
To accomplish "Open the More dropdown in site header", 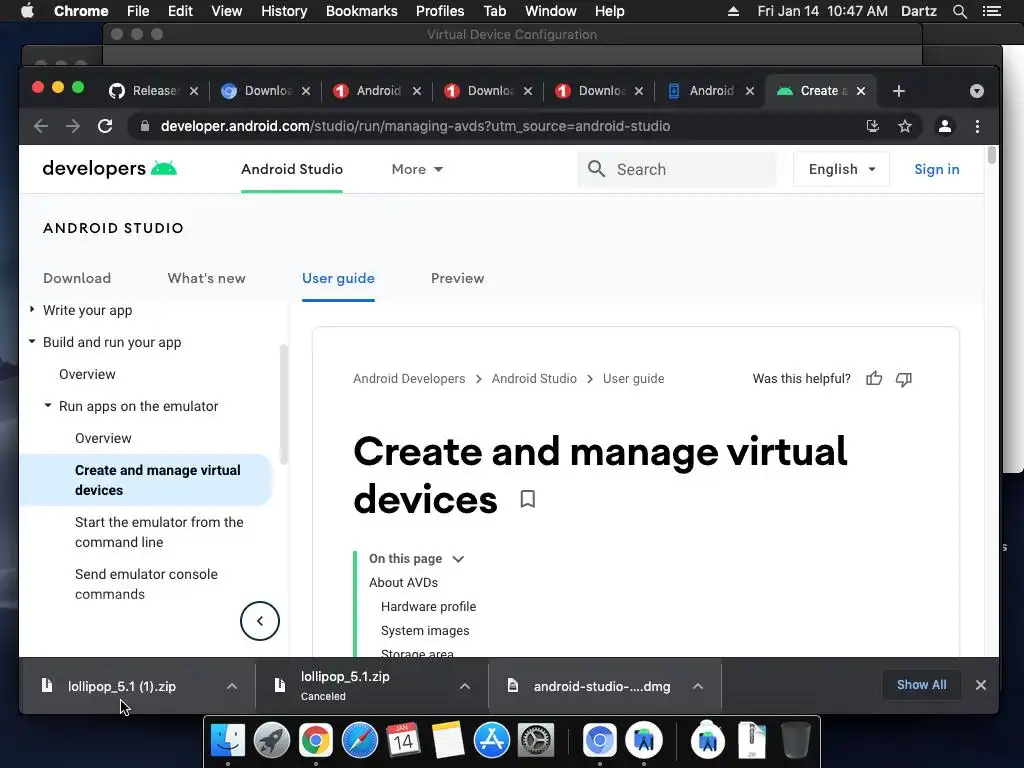I will (x=417, y=169).
